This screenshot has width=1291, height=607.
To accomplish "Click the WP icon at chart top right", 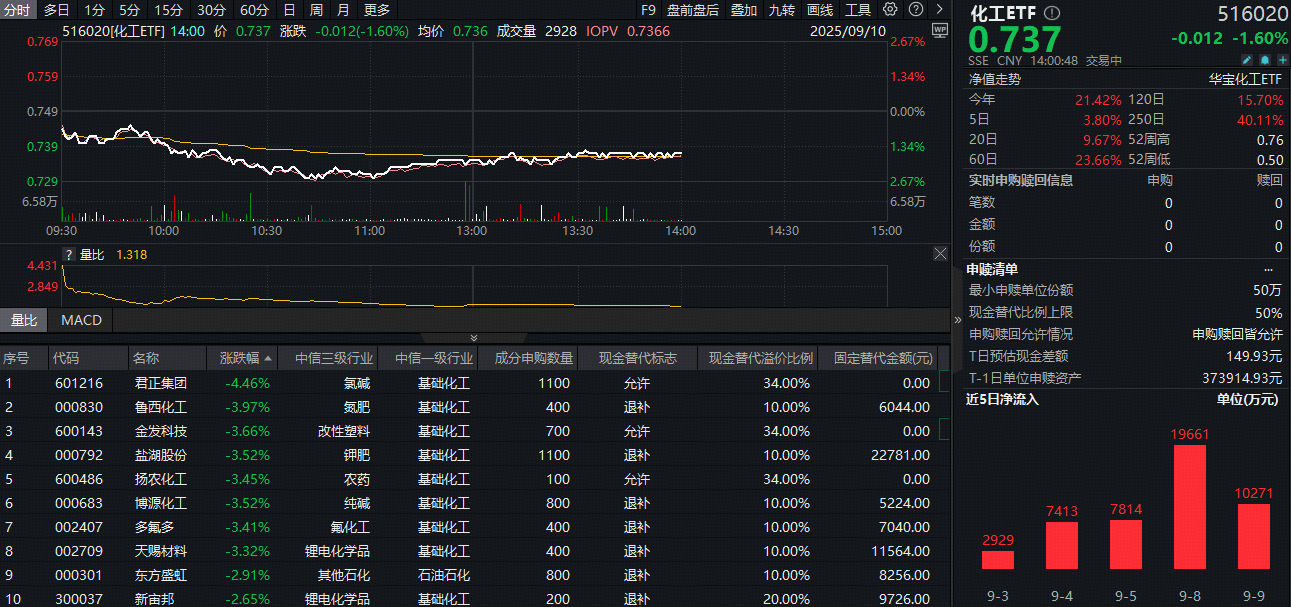I will pyautogui.click(x=938, y=30).
